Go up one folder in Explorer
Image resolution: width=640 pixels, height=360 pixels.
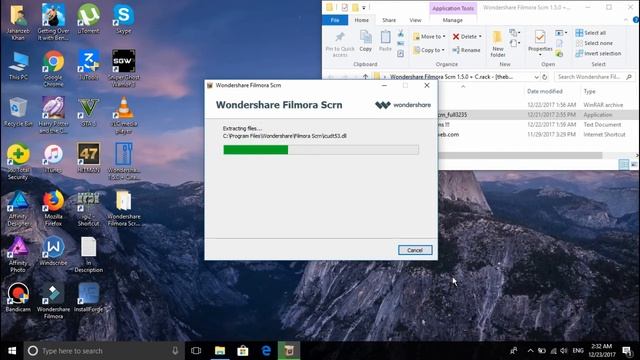click(365, 77)
